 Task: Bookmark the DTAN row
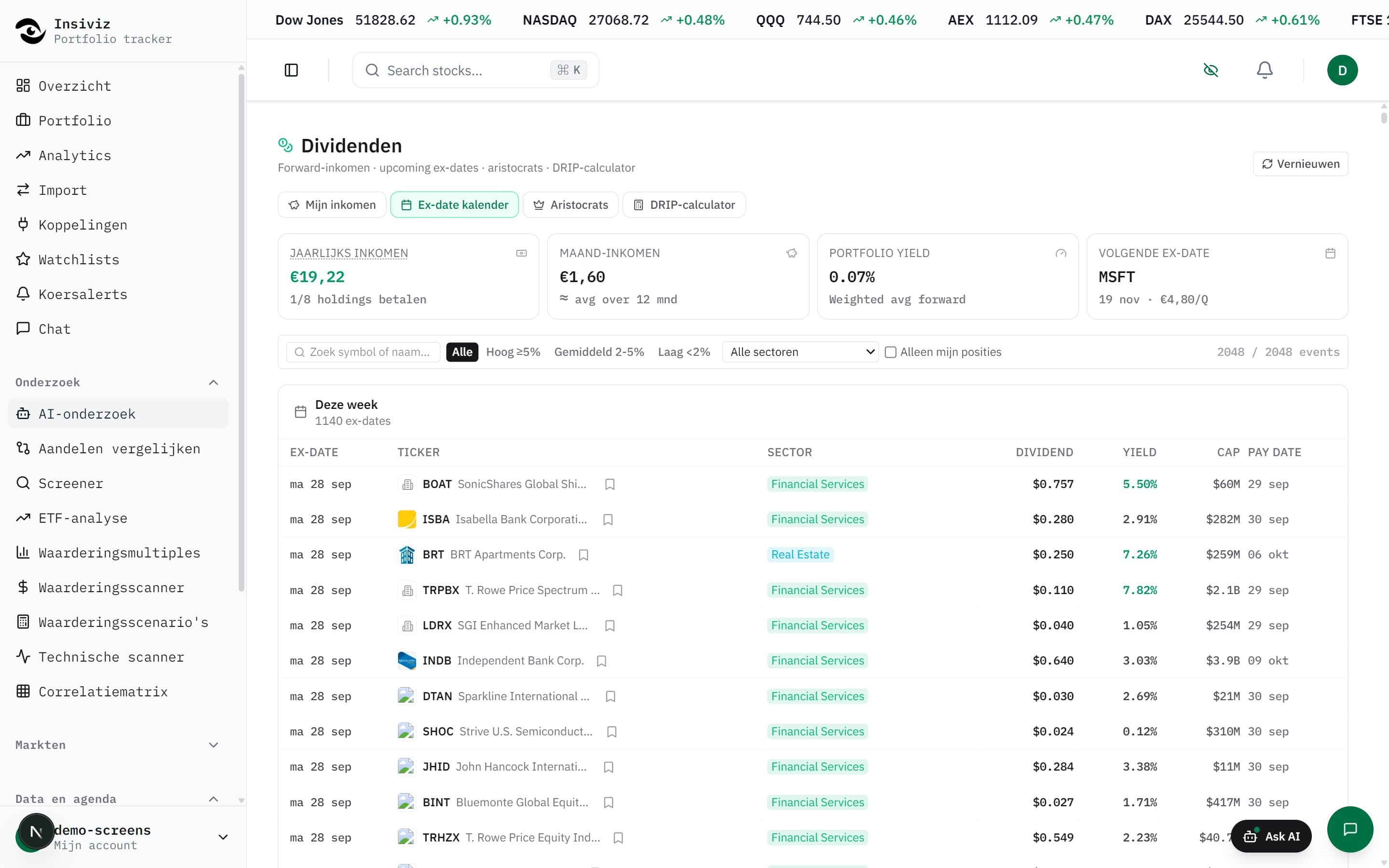pos(610,696)
